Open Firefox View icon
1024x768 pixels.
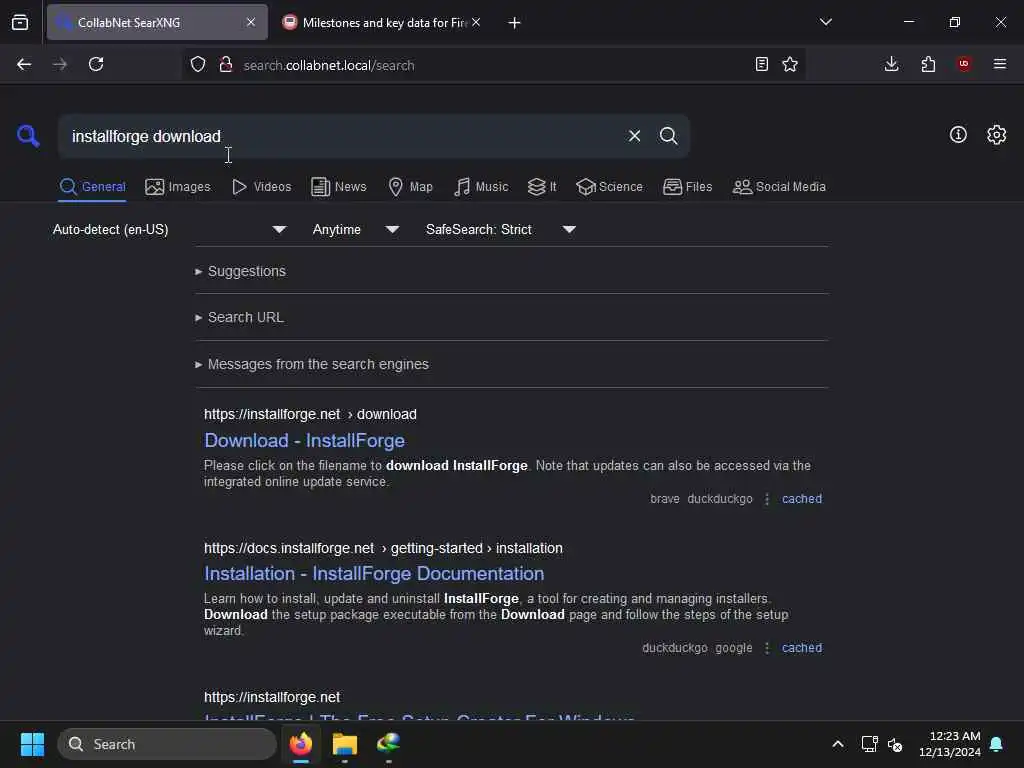point(20,22)
